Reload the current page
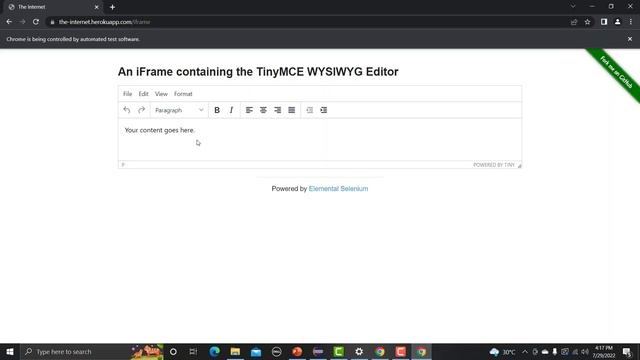Image resolution: width=640 pixels, height=360 pixels. coord(36,22)
